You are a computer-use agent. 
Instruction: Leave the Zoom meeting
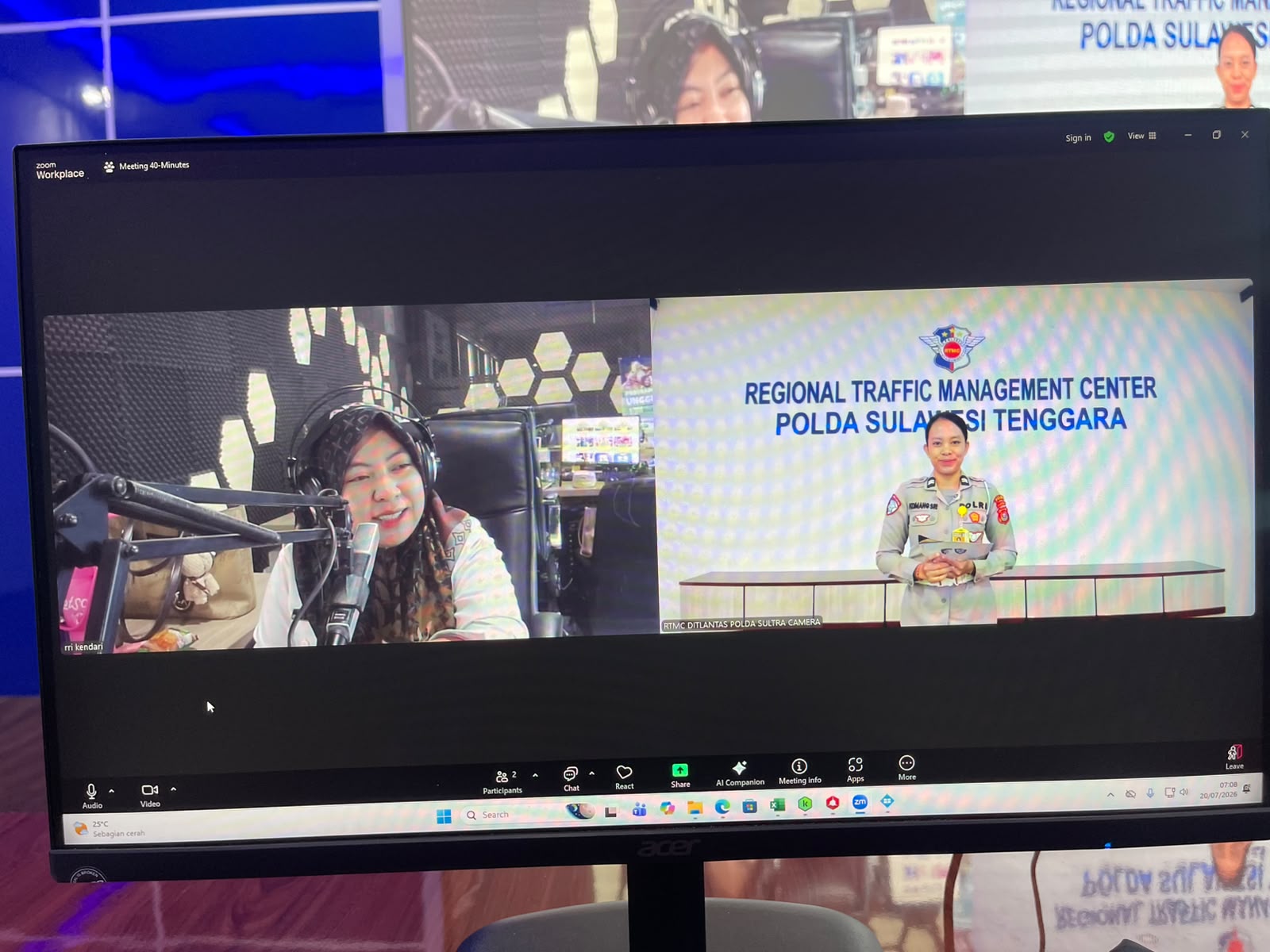tap(1234, 757)
